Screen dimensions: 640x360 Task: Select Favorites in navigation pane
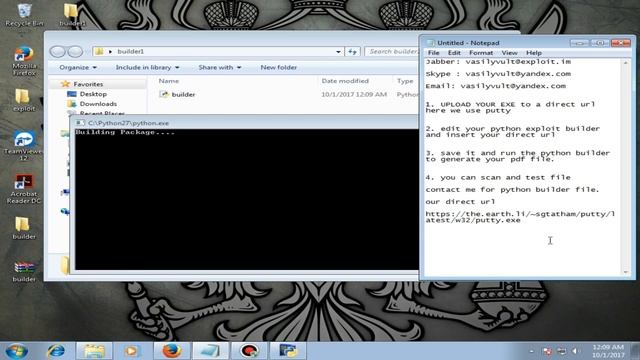point(88,84)
